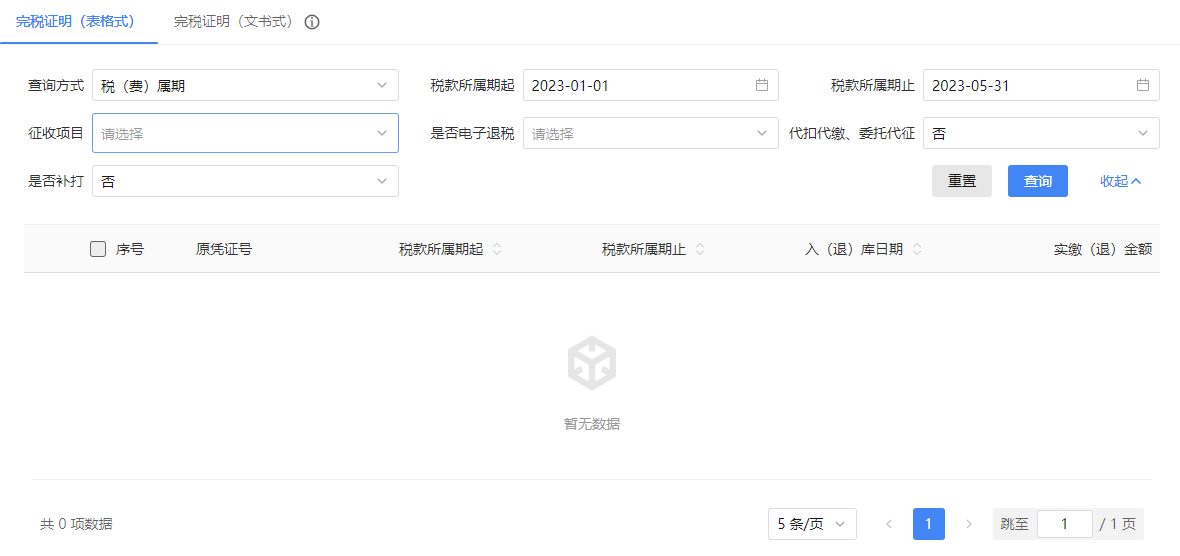Sort by 税款所属期止 column arrows
This screenshot has width=1180, height=556.
point(700,249)
